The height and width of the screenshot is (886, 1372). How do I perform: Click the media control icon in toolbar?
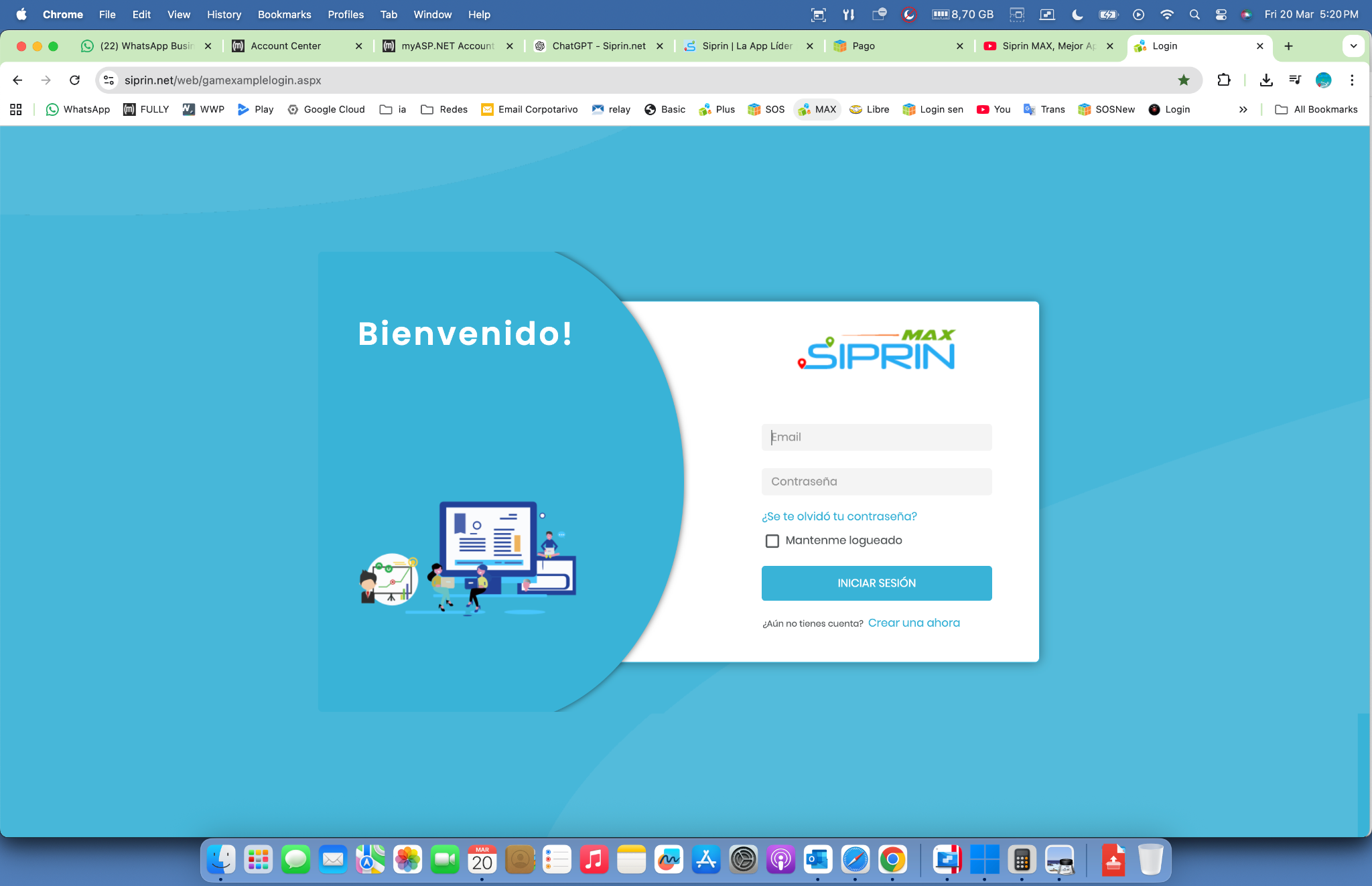click(x=1295, y=80)
